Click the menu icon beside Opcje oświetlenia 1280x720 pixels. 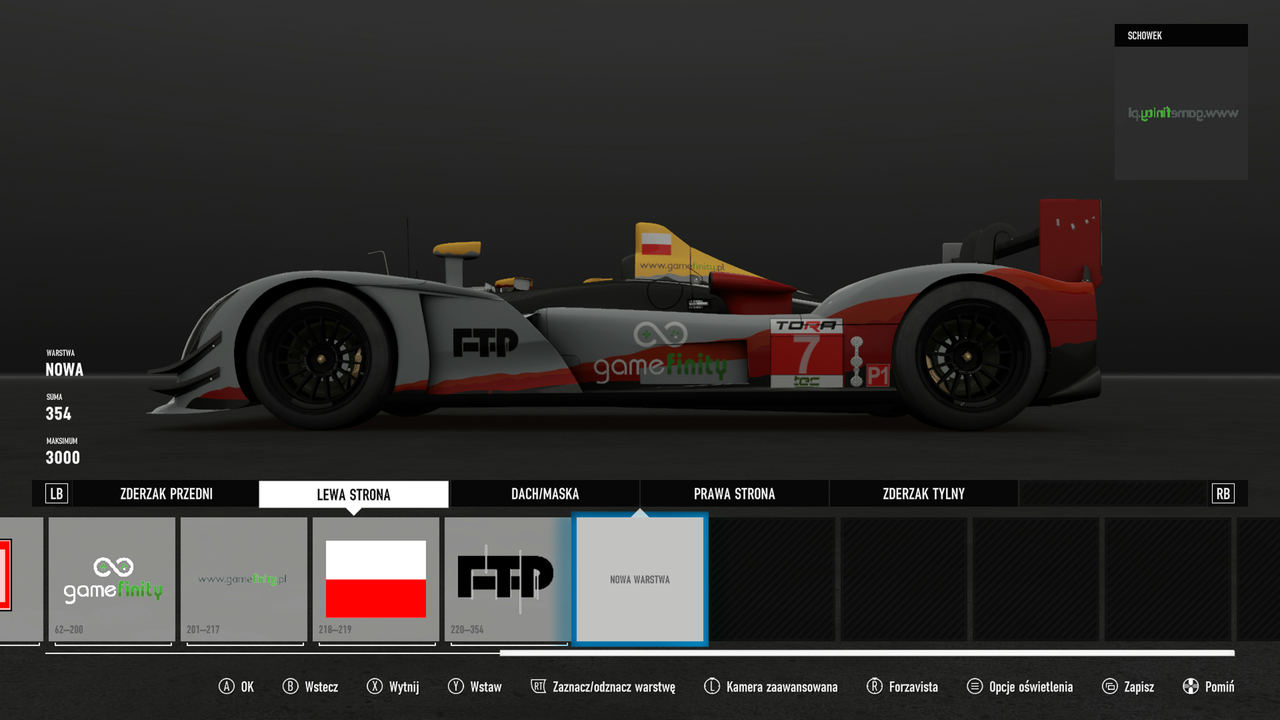click(975, 687)
